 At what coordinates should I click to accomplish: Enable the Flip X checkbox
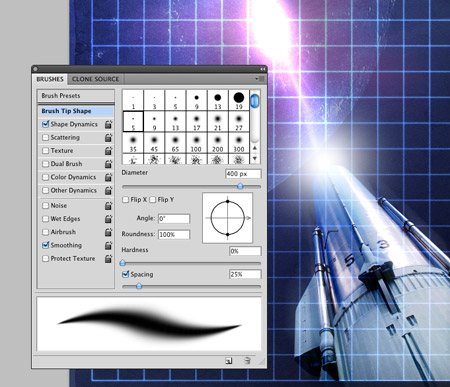tap(125, 200)
